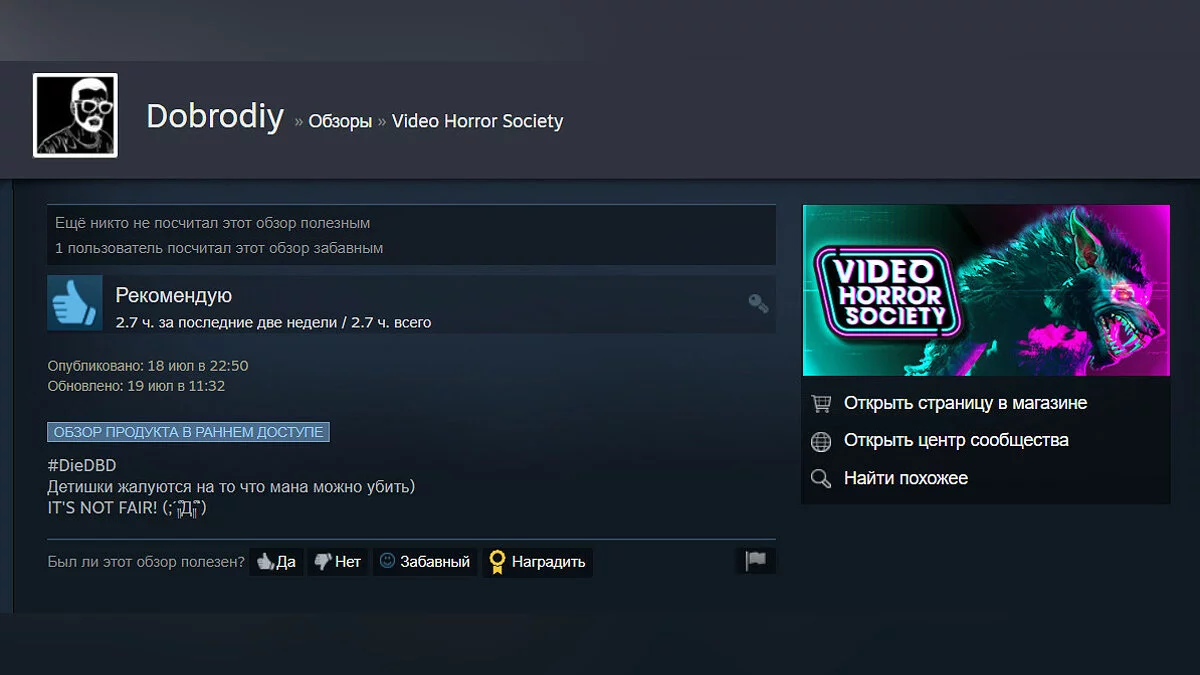Click the Опубликовано: 18 июл date text
The image size is (1200, 675).
tap(148, 366)
